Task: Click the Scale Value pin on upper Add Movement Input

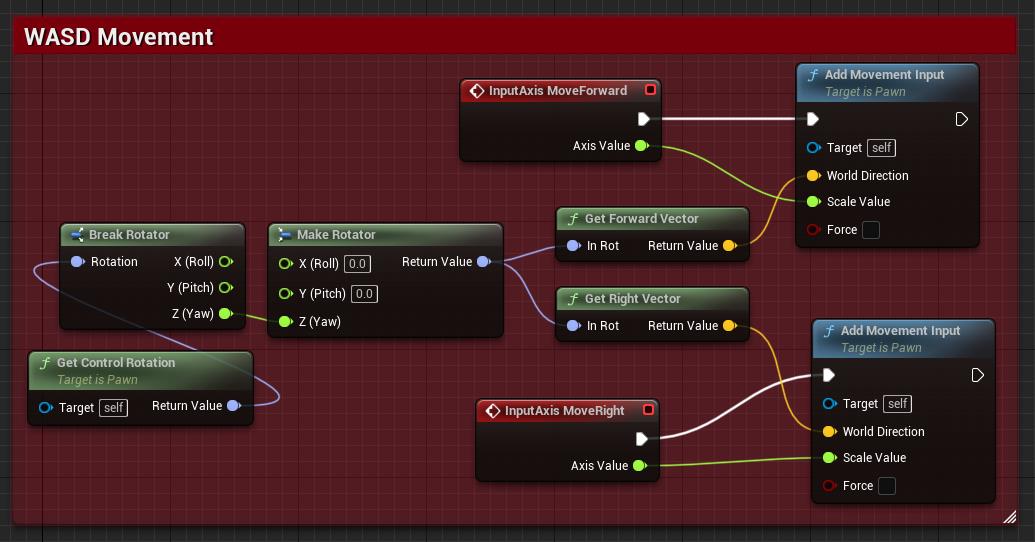Action: coord(813,202)
